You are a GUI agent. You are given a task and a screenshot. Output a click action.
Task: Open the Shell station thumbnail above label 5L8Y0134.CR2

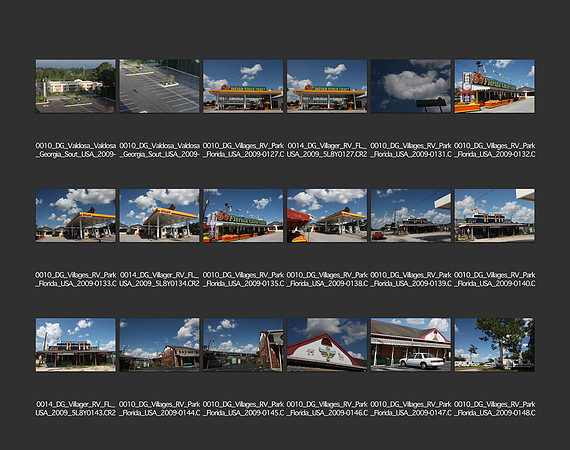(x=160, y=216)
